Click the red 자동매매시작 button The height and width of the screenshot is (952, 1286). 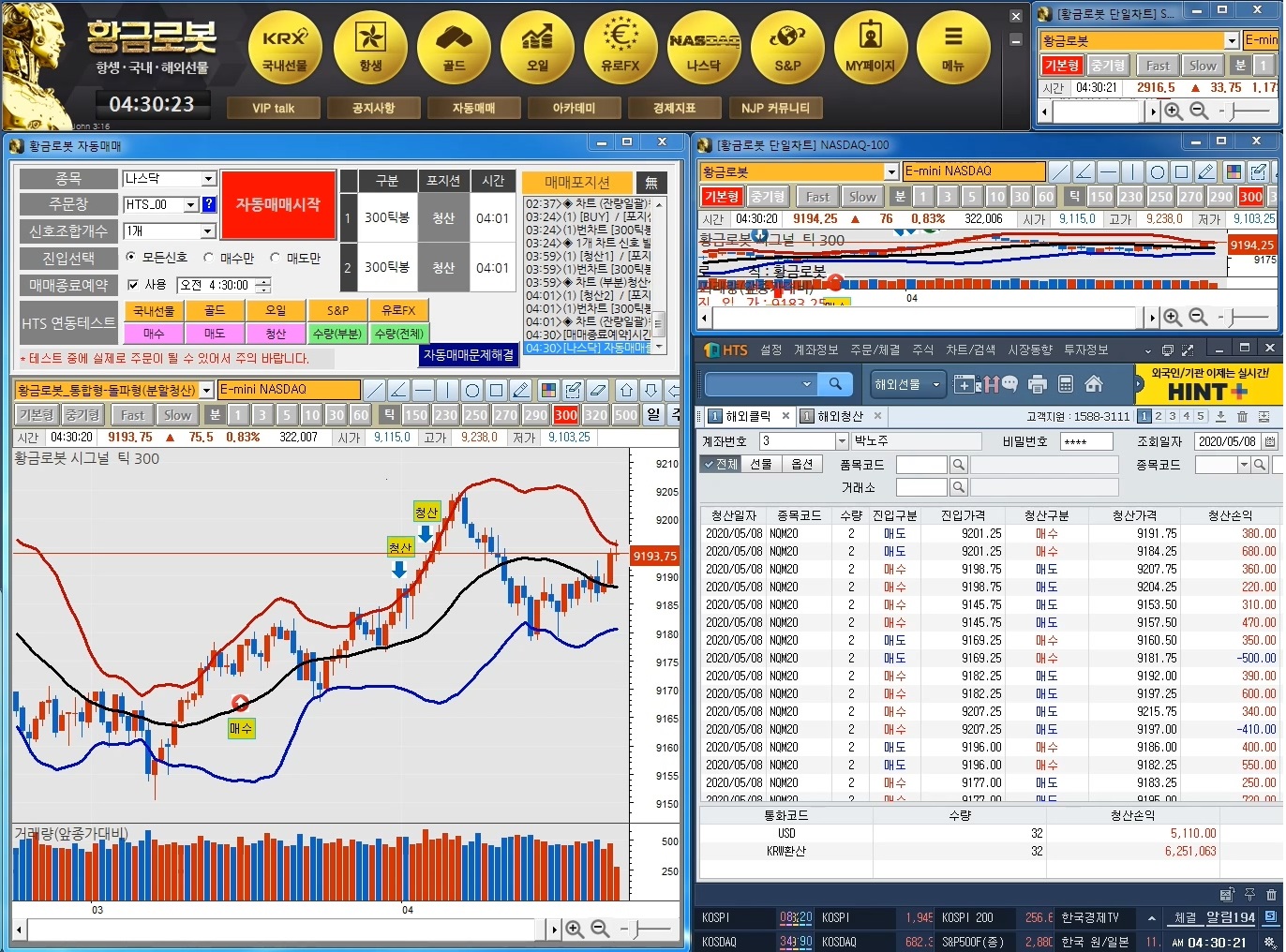278,204
